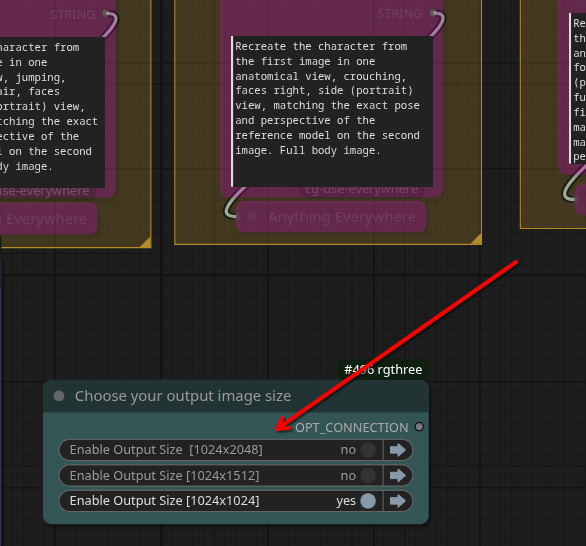Collapse the 'Choose your output image size' node dot
The image size is (586, 546).
pyautogui.click(x=59, y=396)
